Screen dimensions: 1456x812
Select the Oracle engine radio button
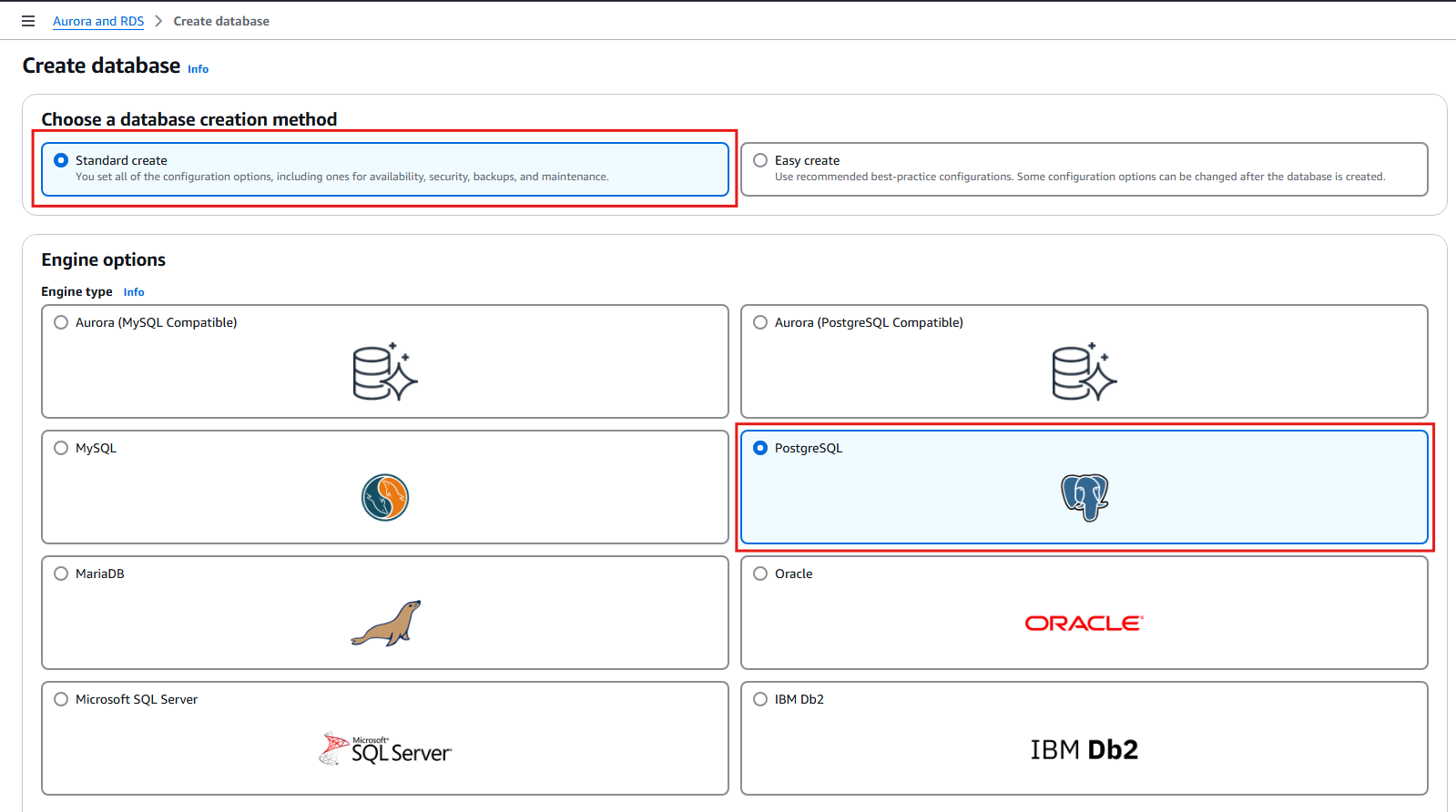point(760,573)
